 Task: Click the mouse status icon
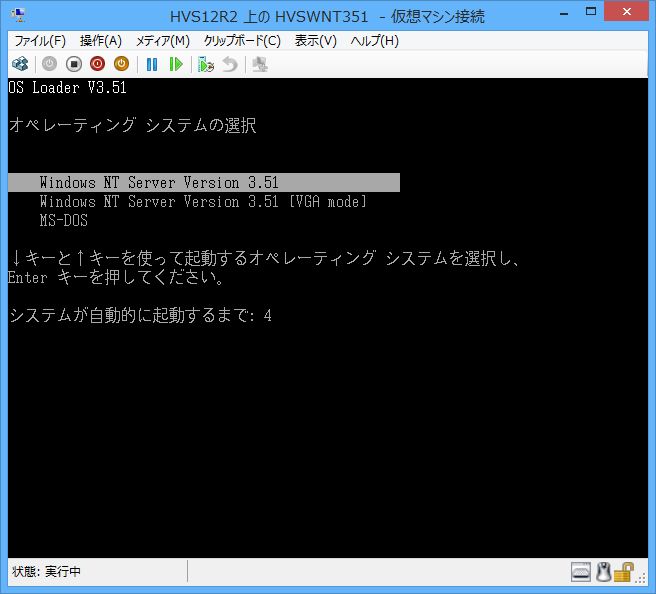tap(603, 572)
